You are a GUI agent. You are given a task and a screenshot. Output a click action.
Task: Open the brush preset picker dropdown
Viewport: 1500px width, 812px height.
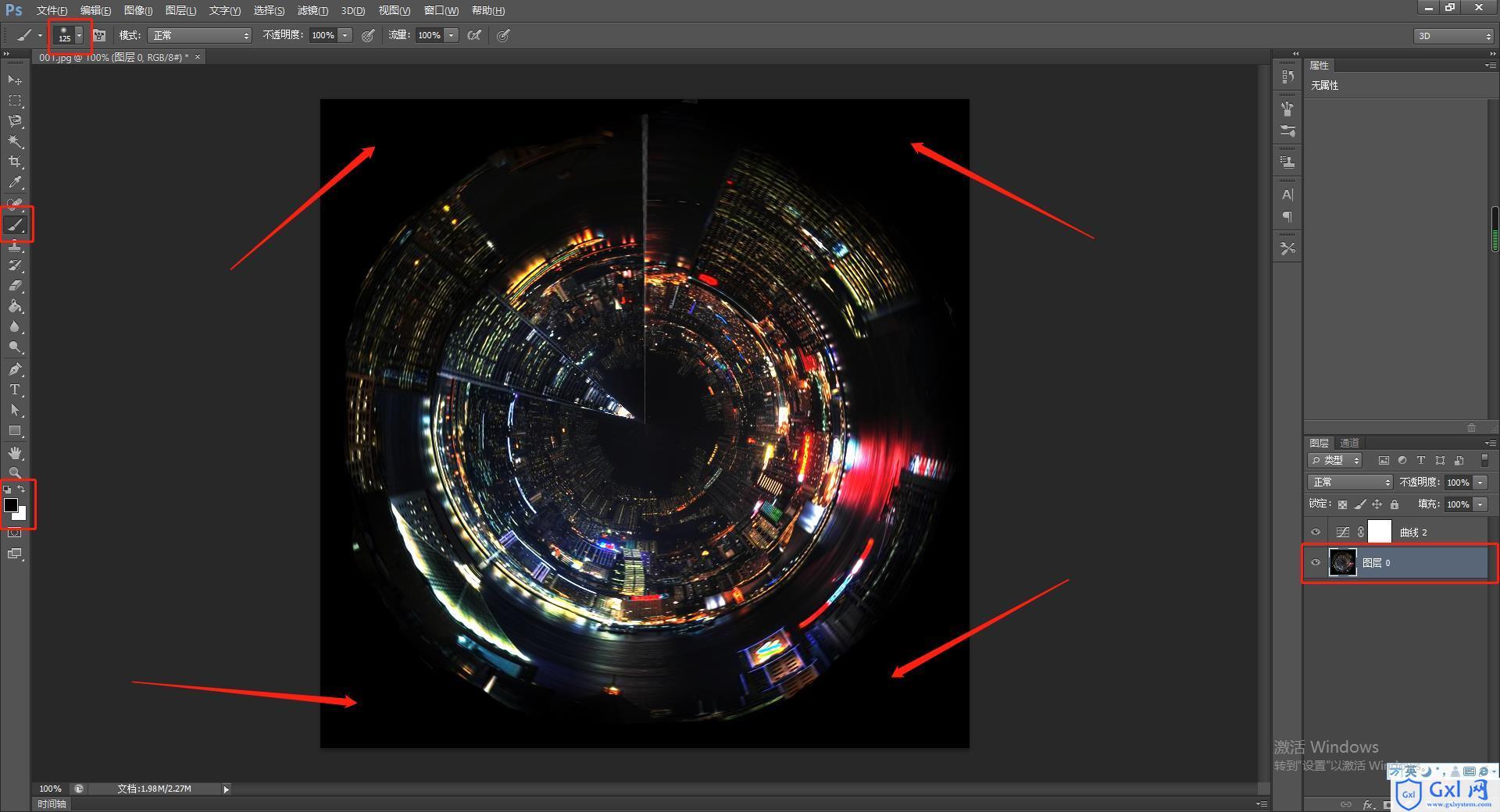coord(79,35)
